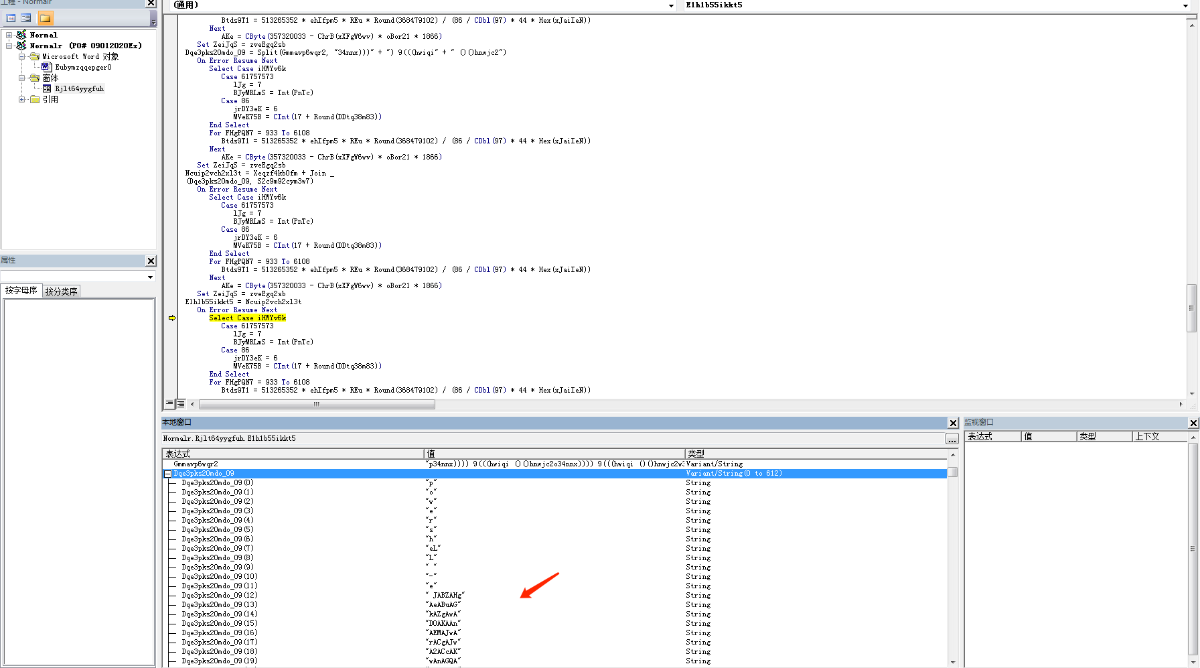Screen dimensions: 1200x668
Task: Click the Variant/String(0 to 612) type cell
Action: click(815, 473)
